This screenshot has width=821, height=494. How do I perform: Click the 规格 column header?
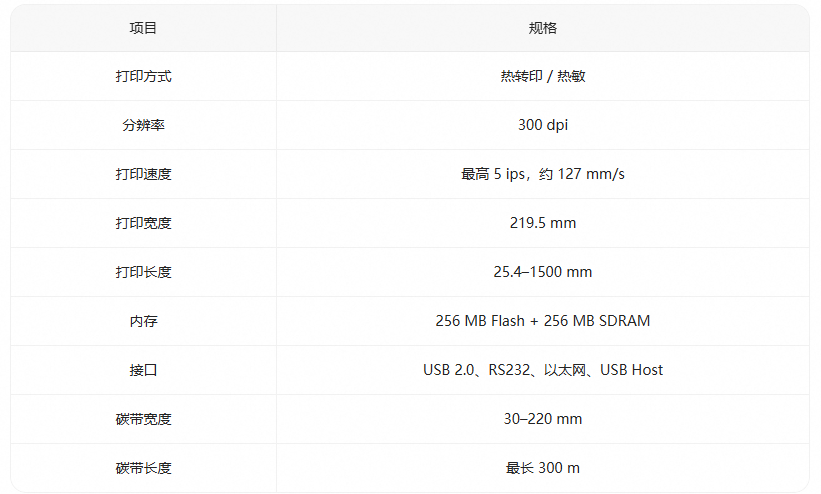pos(542,28)
